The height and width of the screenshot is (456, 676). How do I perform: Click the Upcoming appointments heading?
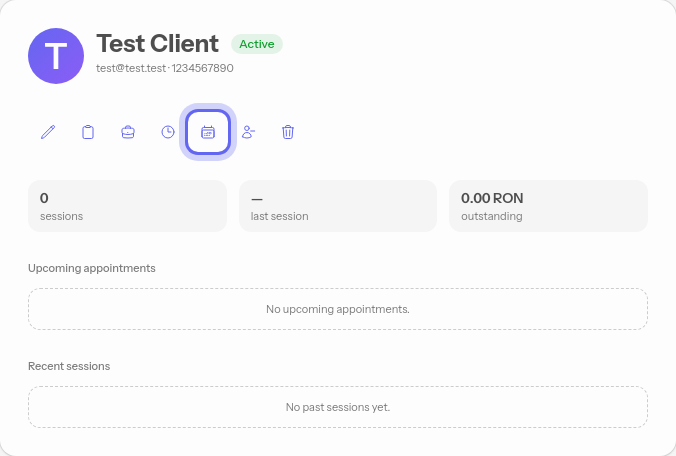[92, 268]
